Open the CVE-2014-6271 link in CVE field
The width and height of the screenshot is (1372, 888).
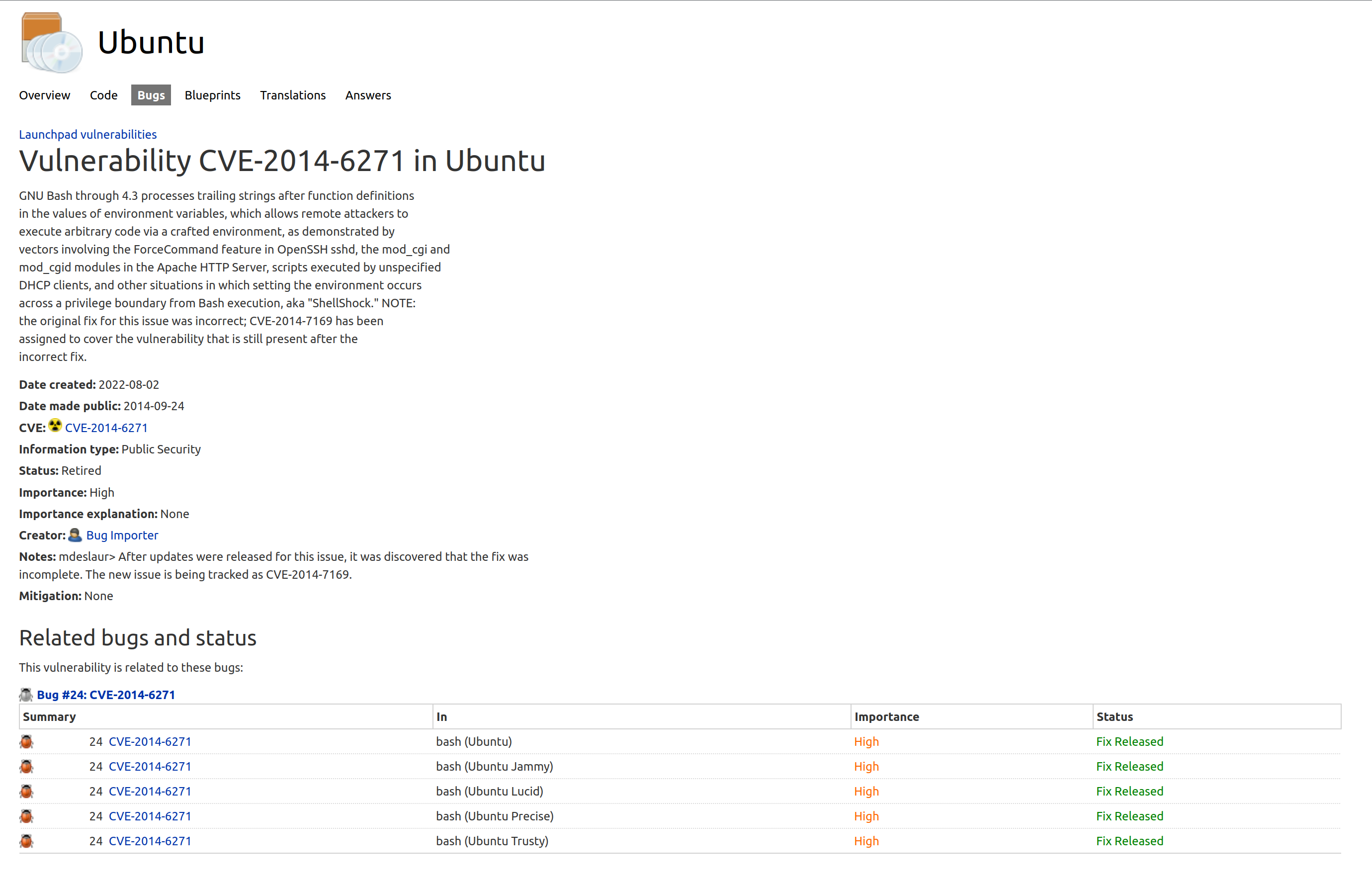click(106, 428)
